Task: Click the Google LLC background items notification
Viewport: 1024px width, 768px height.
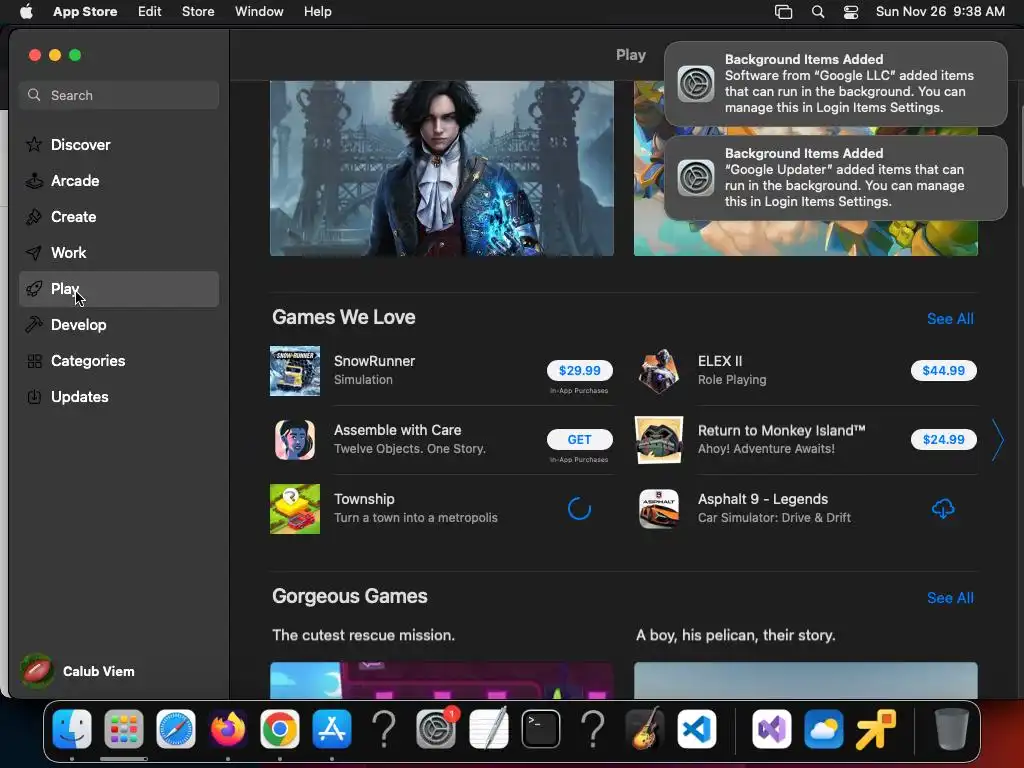Action: (x=835, y=84)
